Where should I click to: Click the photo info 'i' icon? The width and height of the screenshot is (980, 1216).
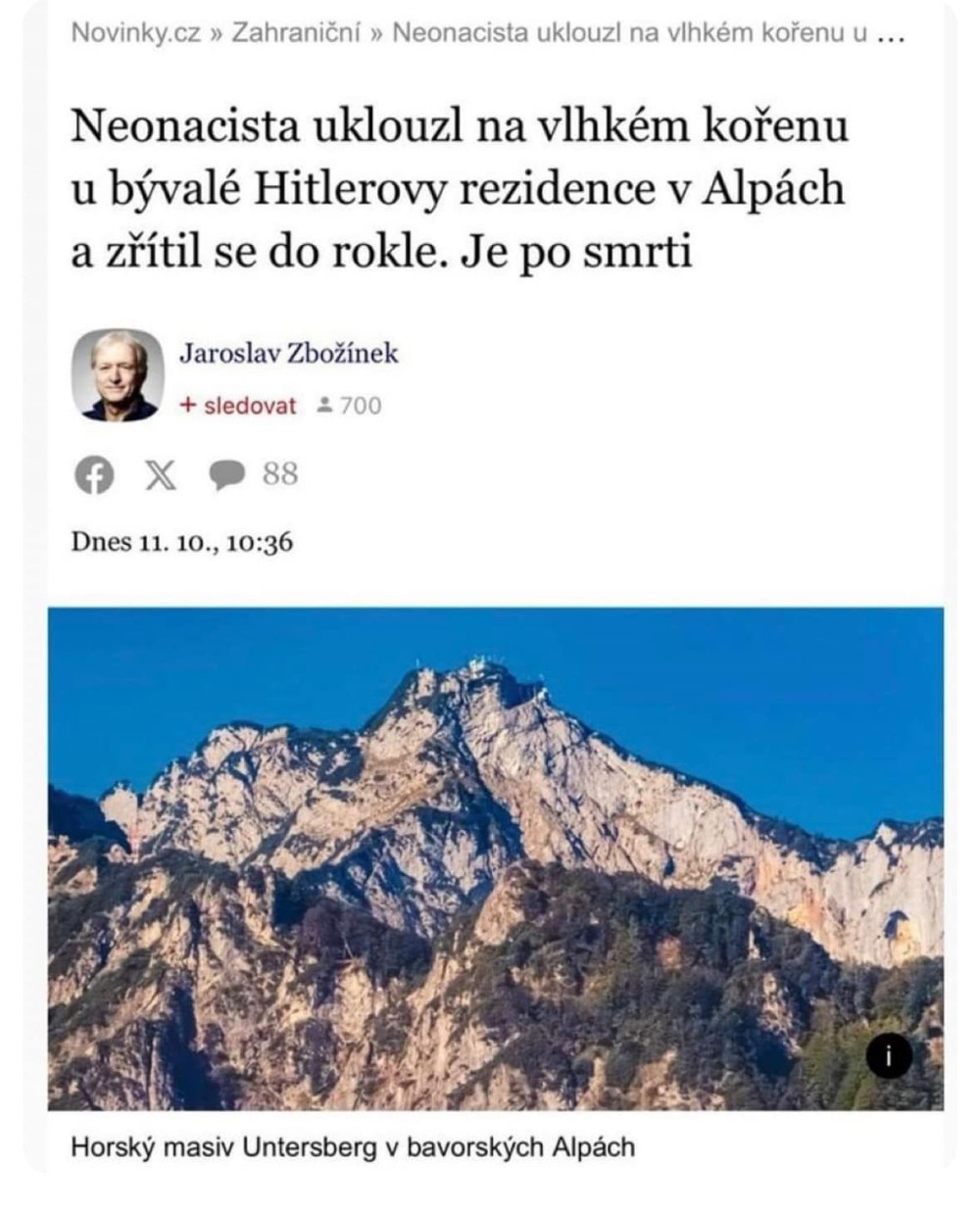[888, 1055]
